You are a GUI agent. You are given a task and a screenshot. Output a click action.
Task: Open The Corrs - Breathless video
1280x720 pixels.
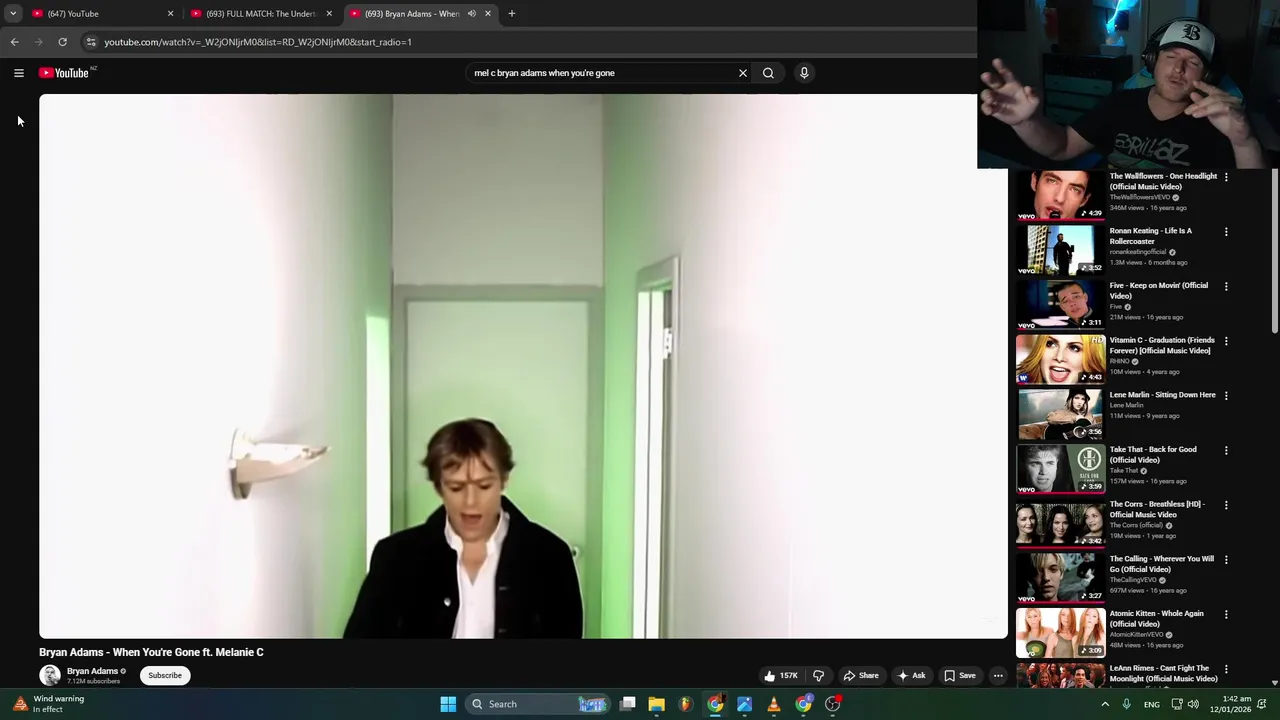point(1157,509)
